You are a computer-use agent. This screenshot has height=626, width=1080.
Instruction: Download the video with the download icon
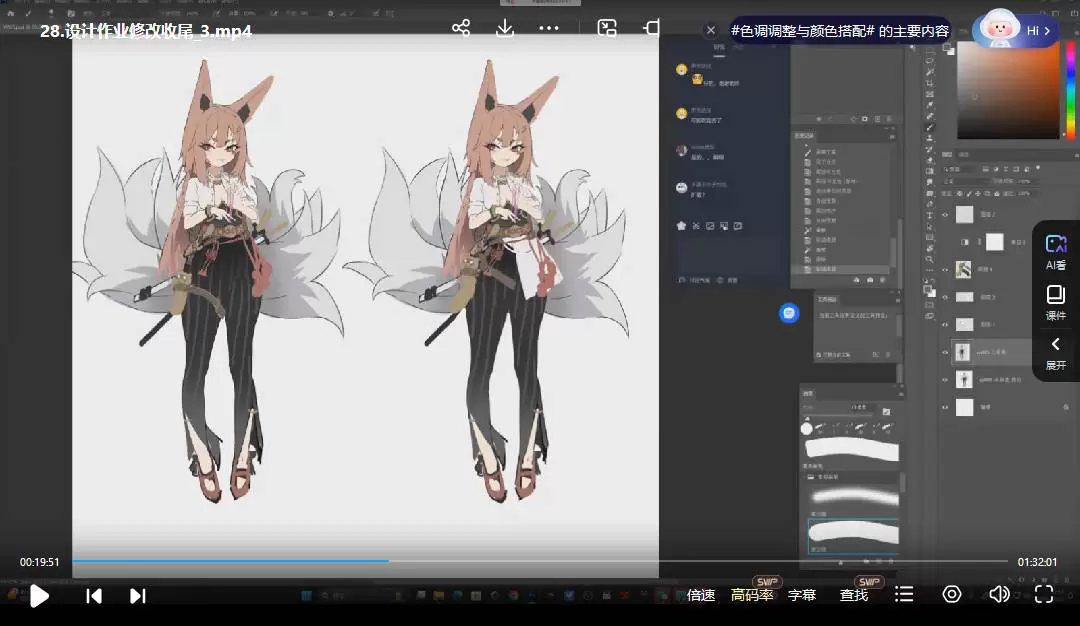pyautogui.click(x=505, y=28)
